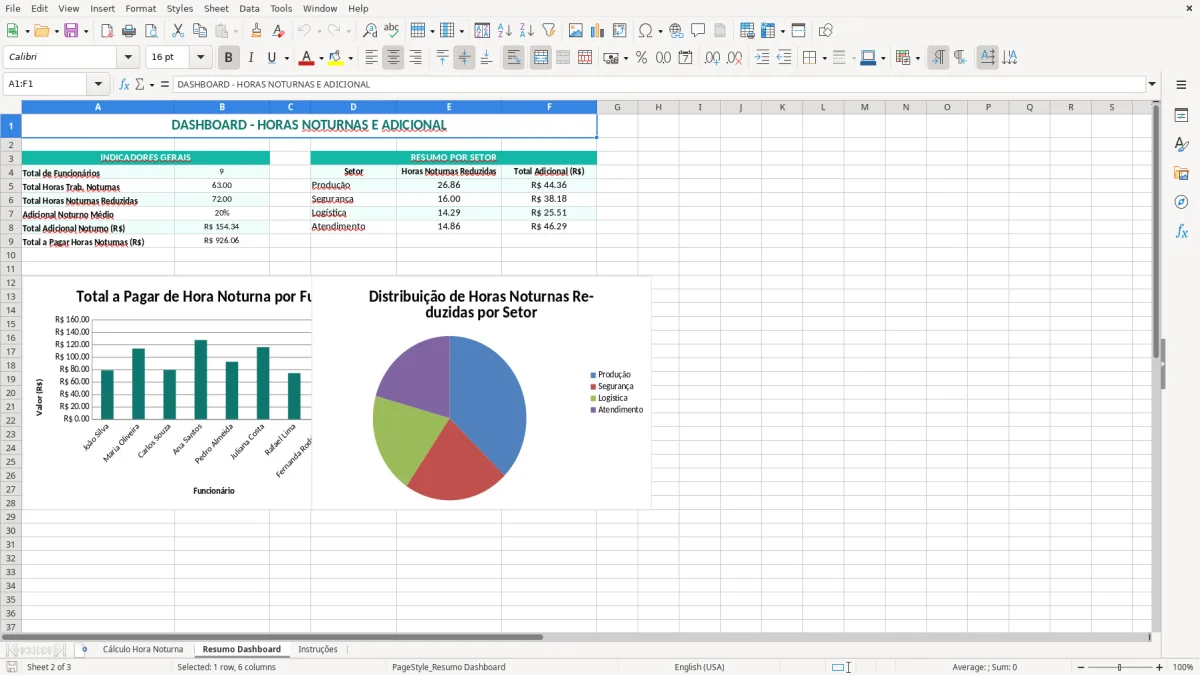1200x675 pixels.
Task: Toggle Print Preview icon
Action: click(x=150, y=31)
